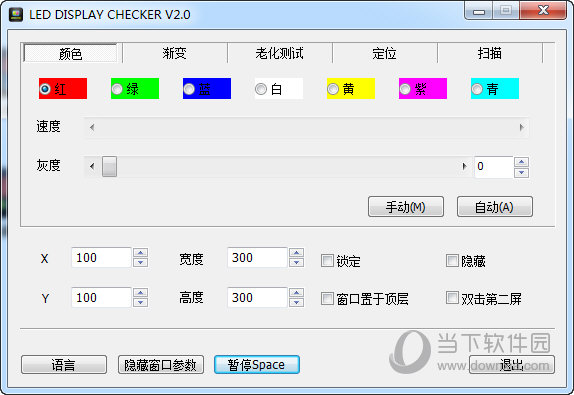Click the 隐藏窗口参数 button
Image resolution: width=574 pixels, height=395 pixels.
pyautogui.click(x=161, y=365)
